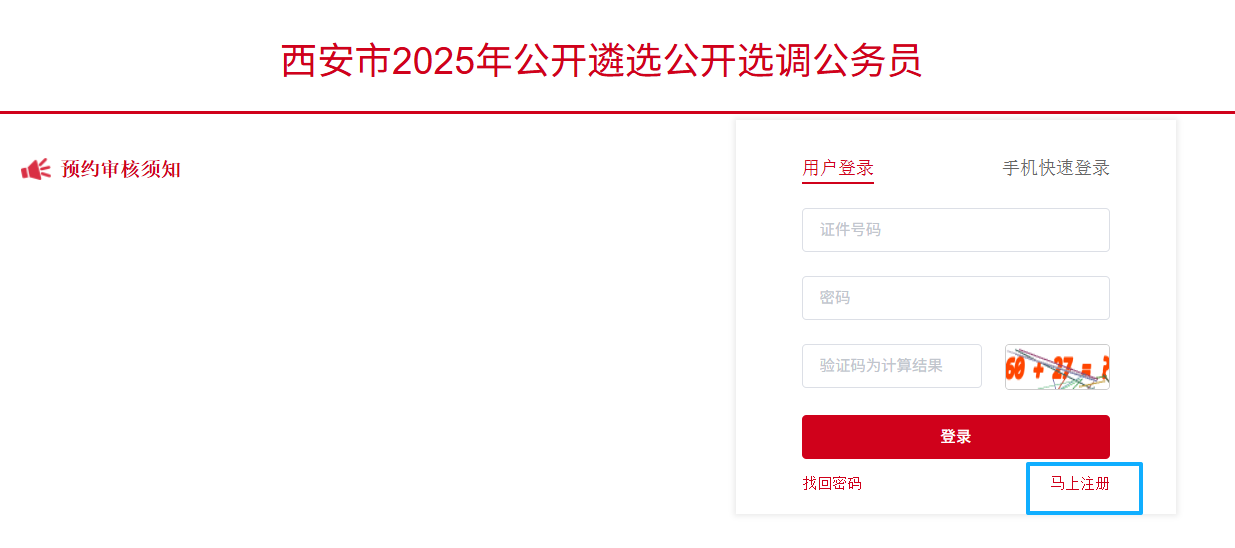Go to register now link

(1080, 484)
